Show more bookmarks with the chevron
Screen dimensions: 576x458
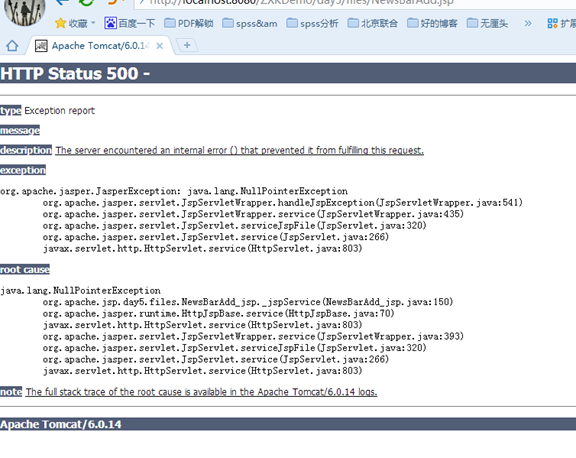coord(528,24)
